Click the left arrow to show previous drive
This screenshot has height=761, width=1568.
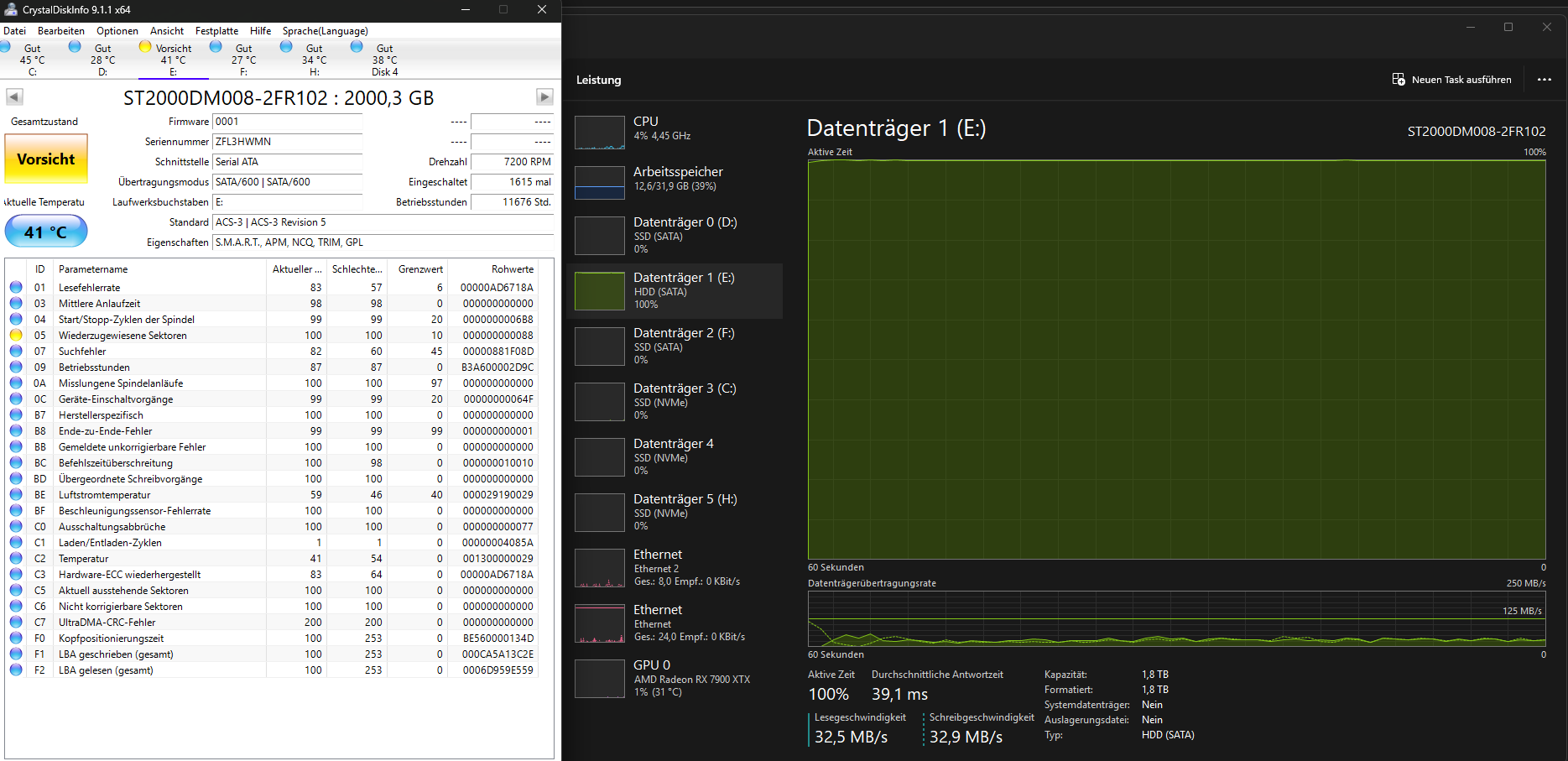pyautogui.click(x=13, y=96)
